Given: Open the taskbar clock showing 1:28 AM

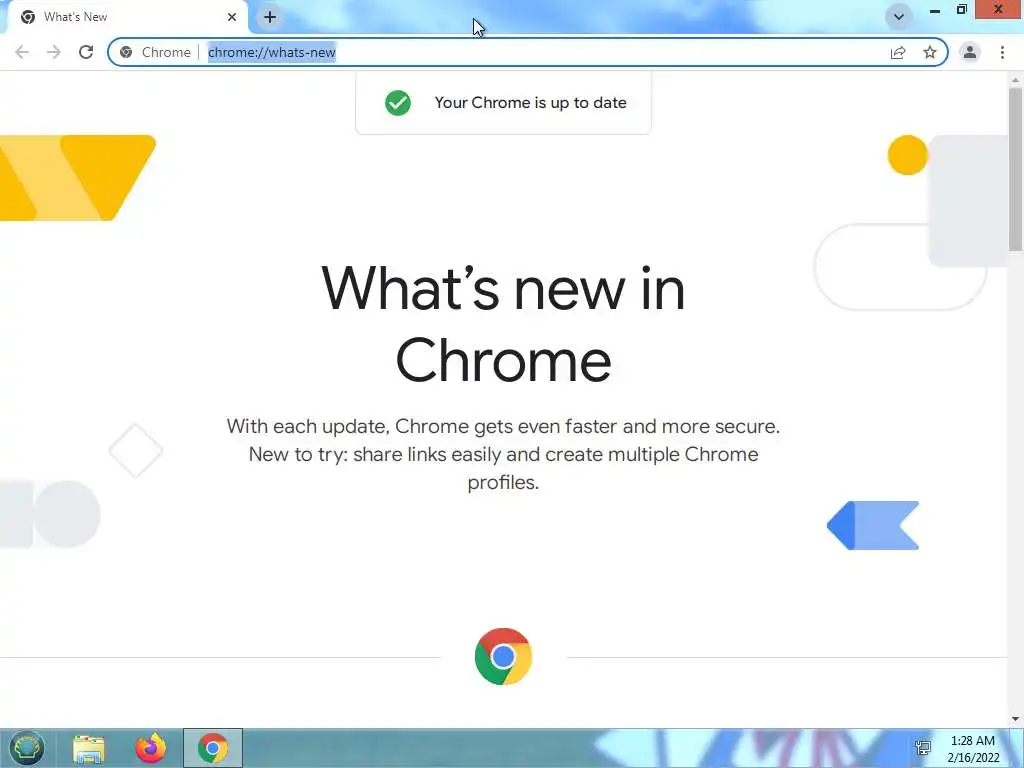Looking at the screenshot, I should [x=973, y=748].
